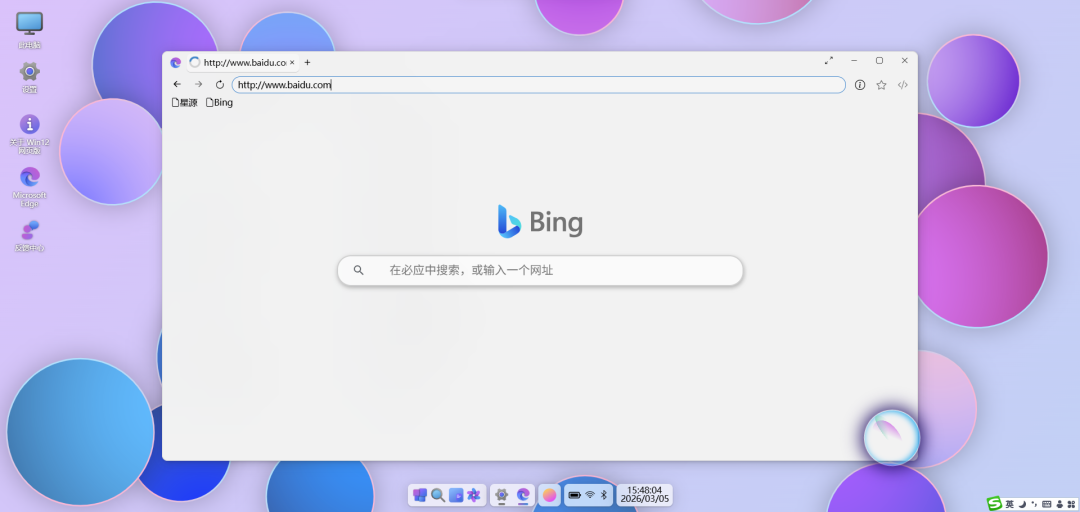The height and width of the screenshot is (512, 1080).
Task: Open developer tools code brackets icon
Action: pyautogui.click(x=902, y=85)
